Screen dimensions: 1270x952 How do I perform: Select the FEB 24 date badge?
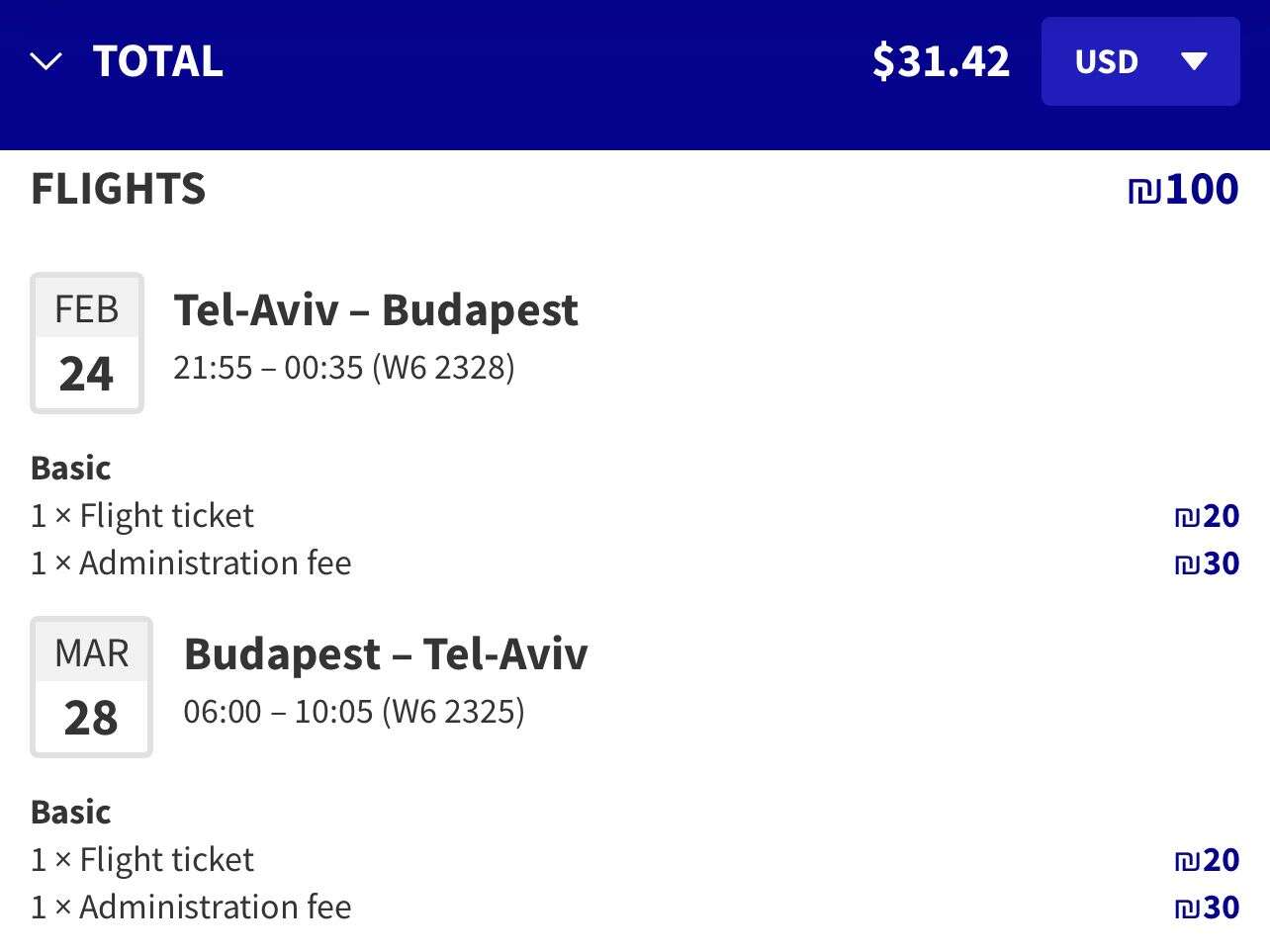point(87,342)
